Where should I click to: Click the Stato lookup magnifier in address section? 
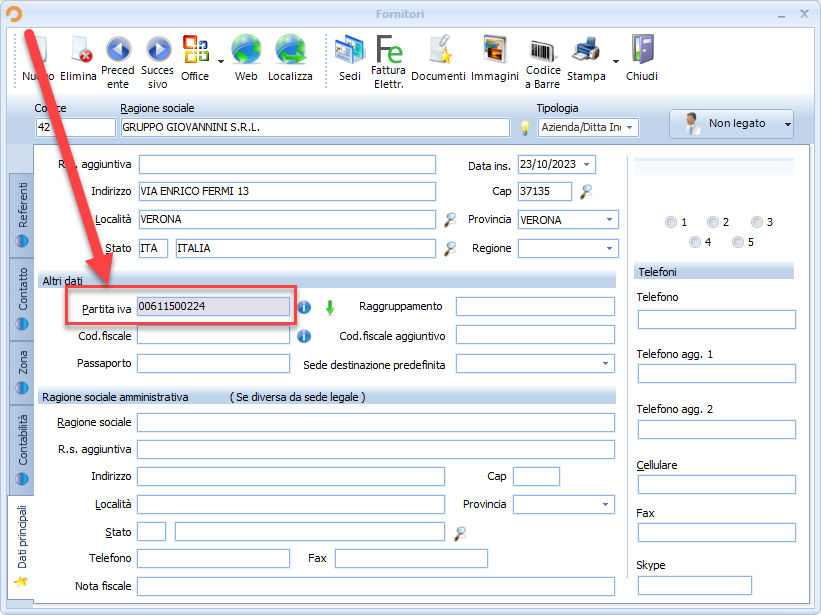click(x=450, y=249)
